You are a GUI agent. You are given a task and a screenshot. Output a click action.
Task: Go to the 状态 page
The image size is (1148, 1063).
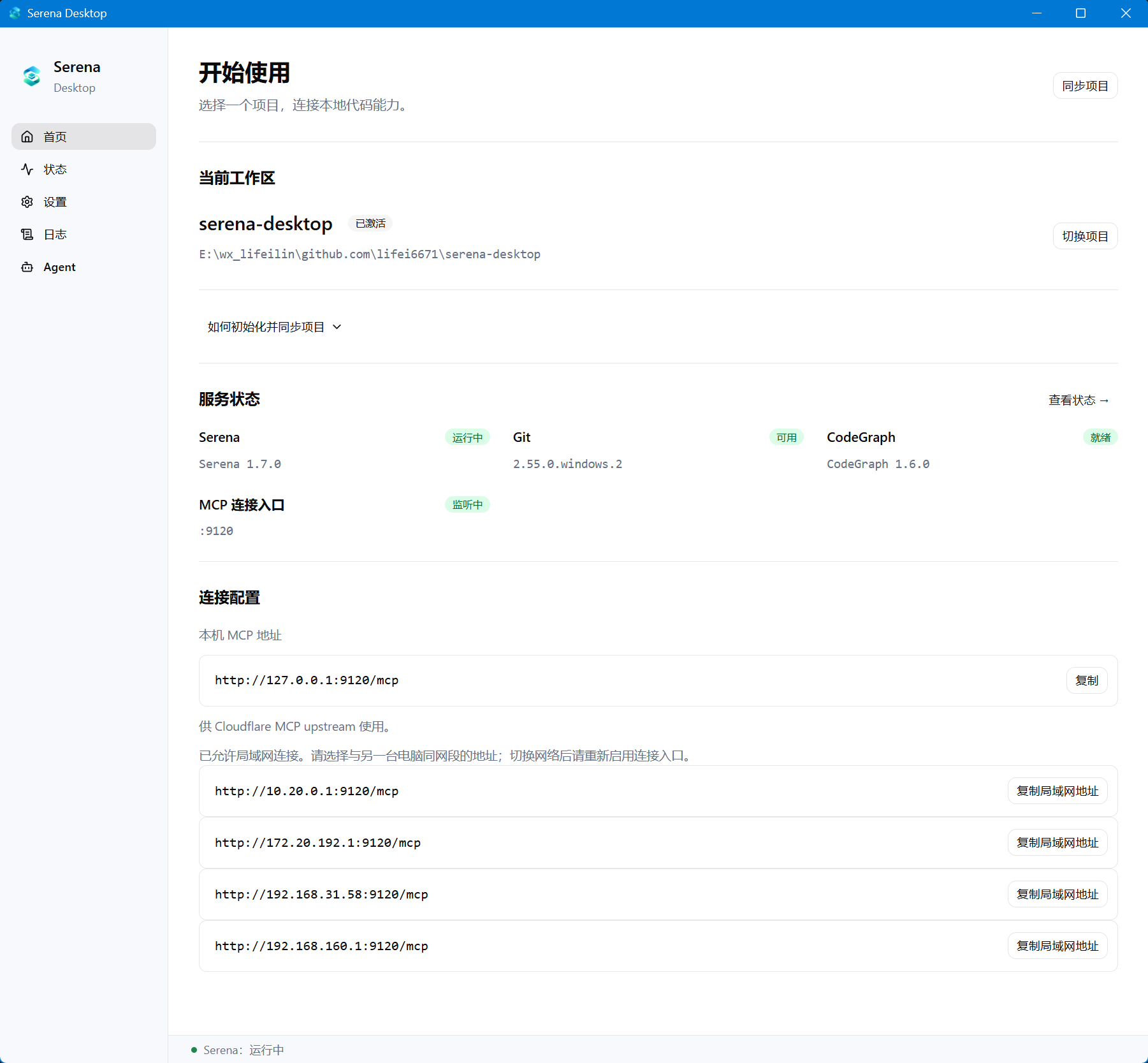tap(84, 169)
